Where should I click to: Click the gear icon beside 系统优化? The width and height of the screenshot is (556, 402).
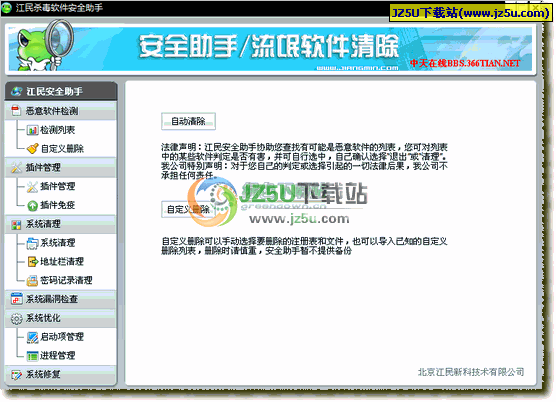coord(16,319)
